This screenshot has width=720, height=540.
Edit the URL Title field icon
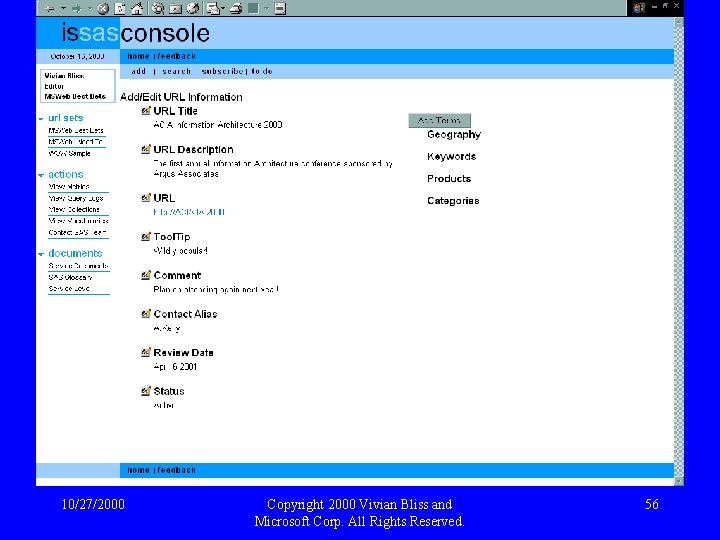click(146, 111)
